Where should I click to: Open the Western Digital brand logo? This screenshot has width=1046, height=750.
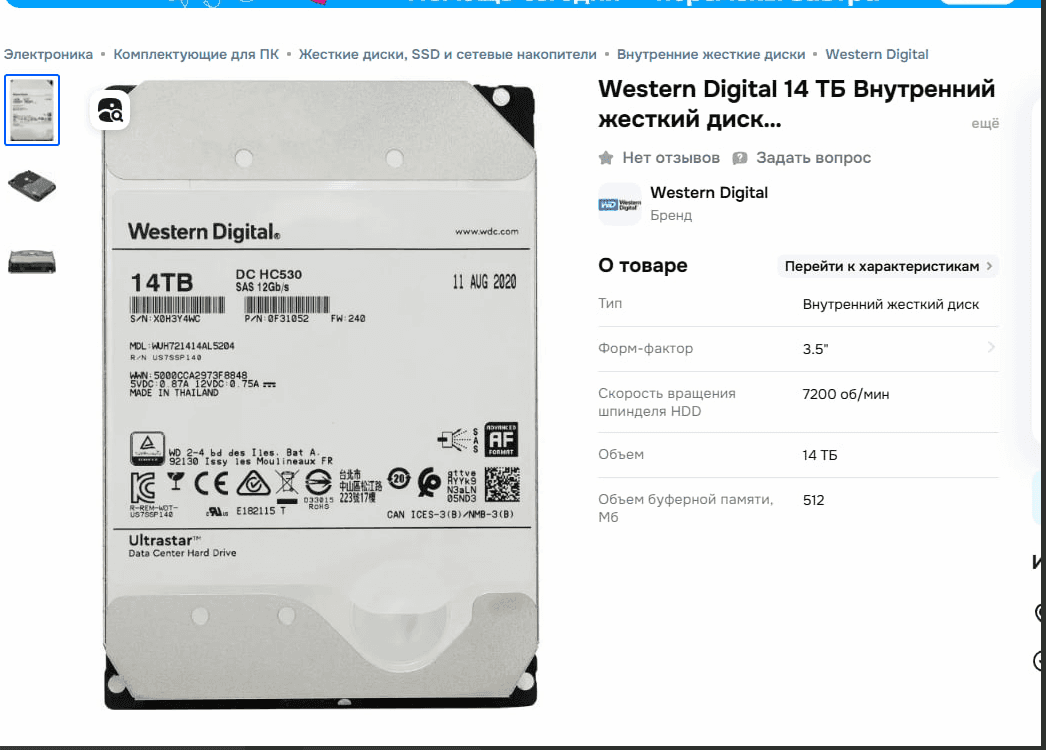(620, 204)
